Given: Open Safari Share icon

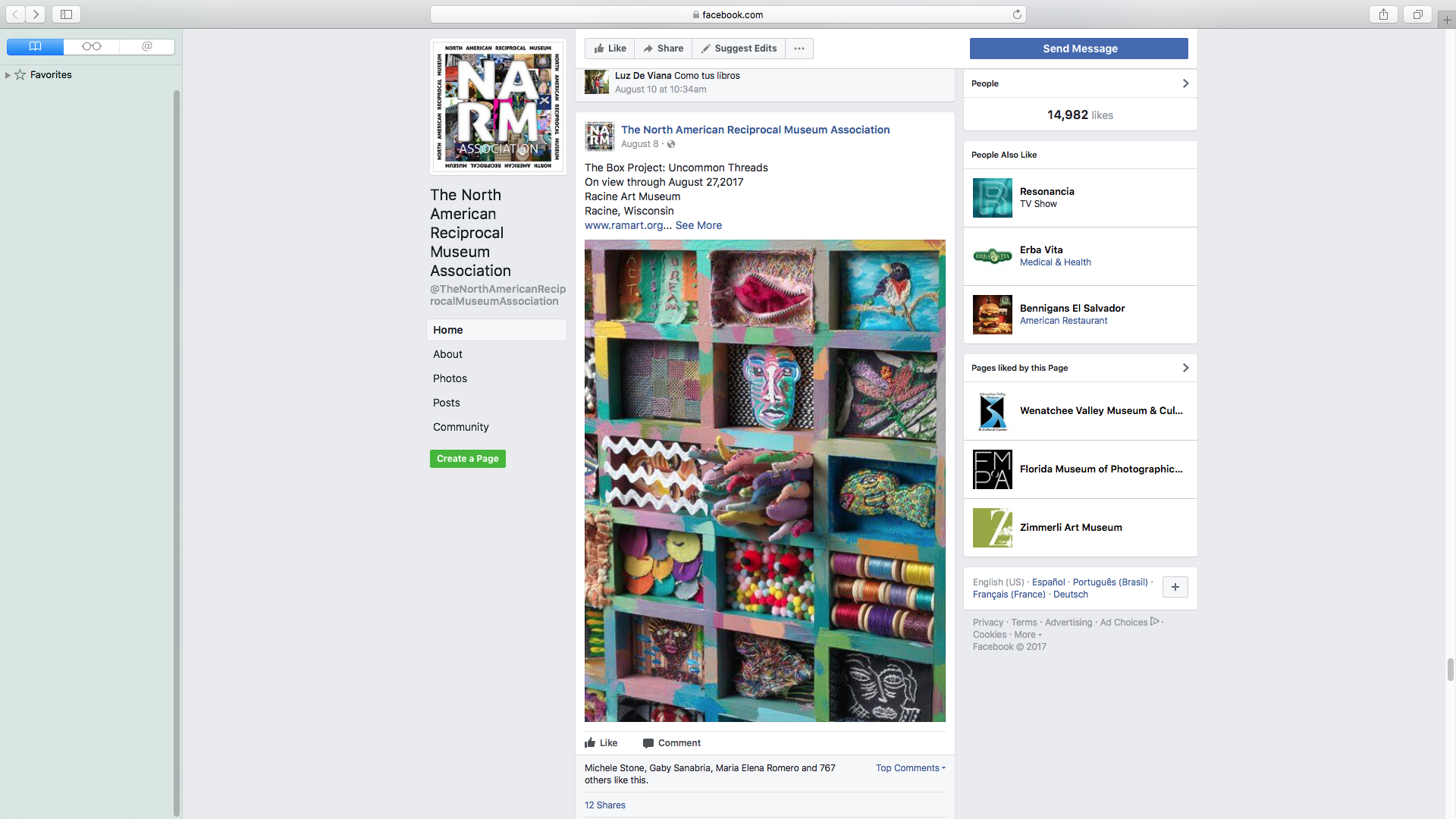Looking at the screenshot, I should tap(1383, 14).
